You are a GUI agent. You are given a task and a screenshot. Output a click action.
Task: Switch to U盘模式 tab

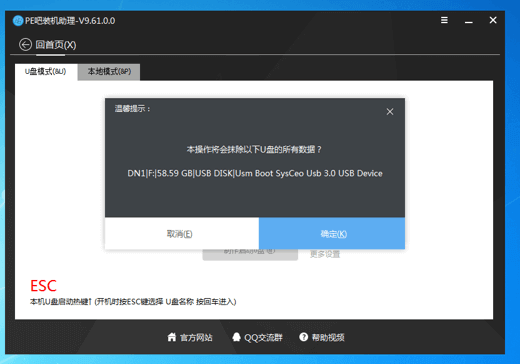click(46, 72)
